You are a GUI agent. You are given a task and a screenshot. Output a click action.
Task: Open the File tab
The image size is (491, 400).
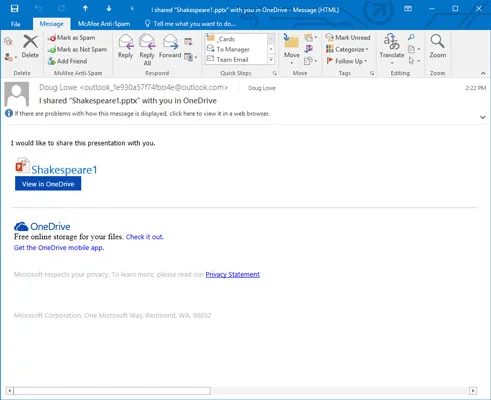pos(16,24)
